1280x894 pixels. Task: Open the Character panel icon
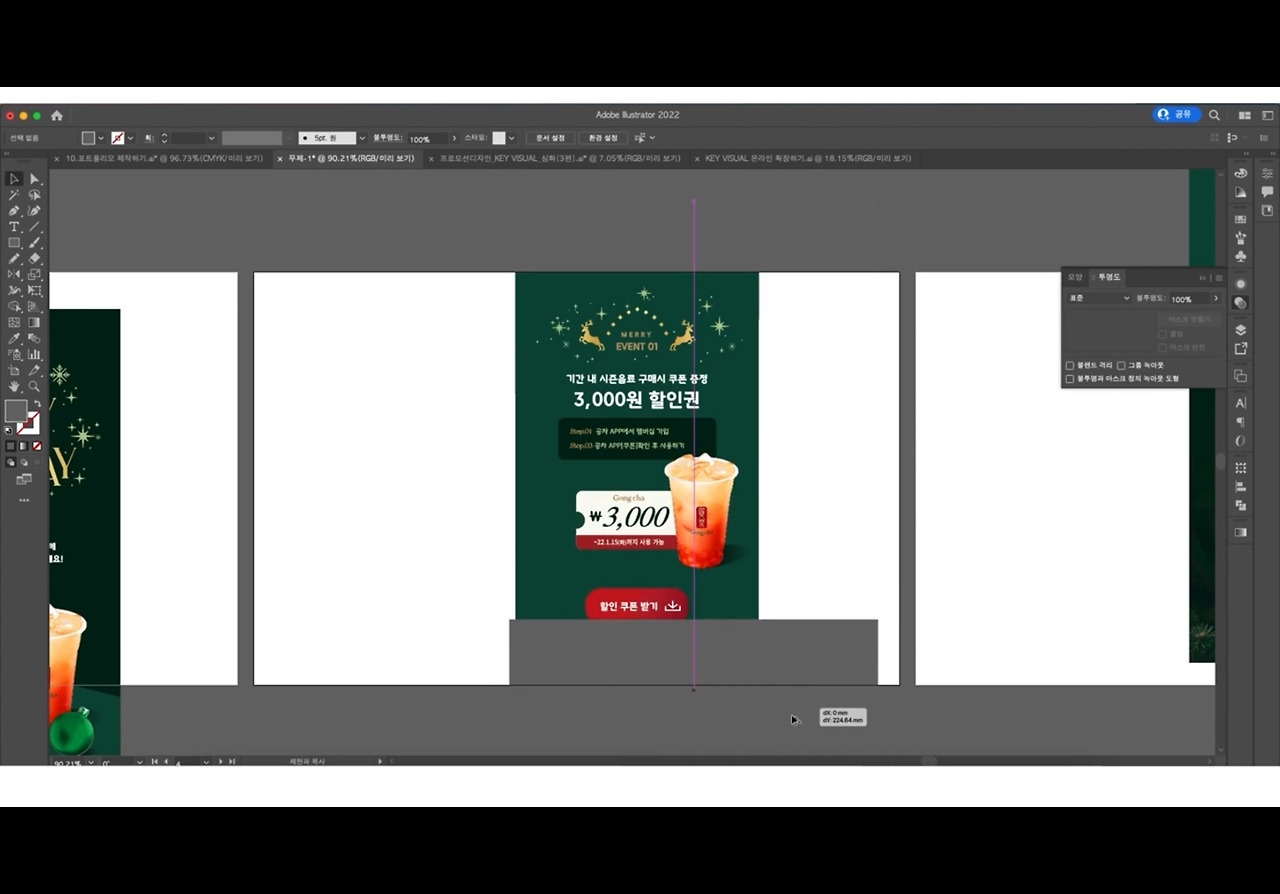point(1241,403)
